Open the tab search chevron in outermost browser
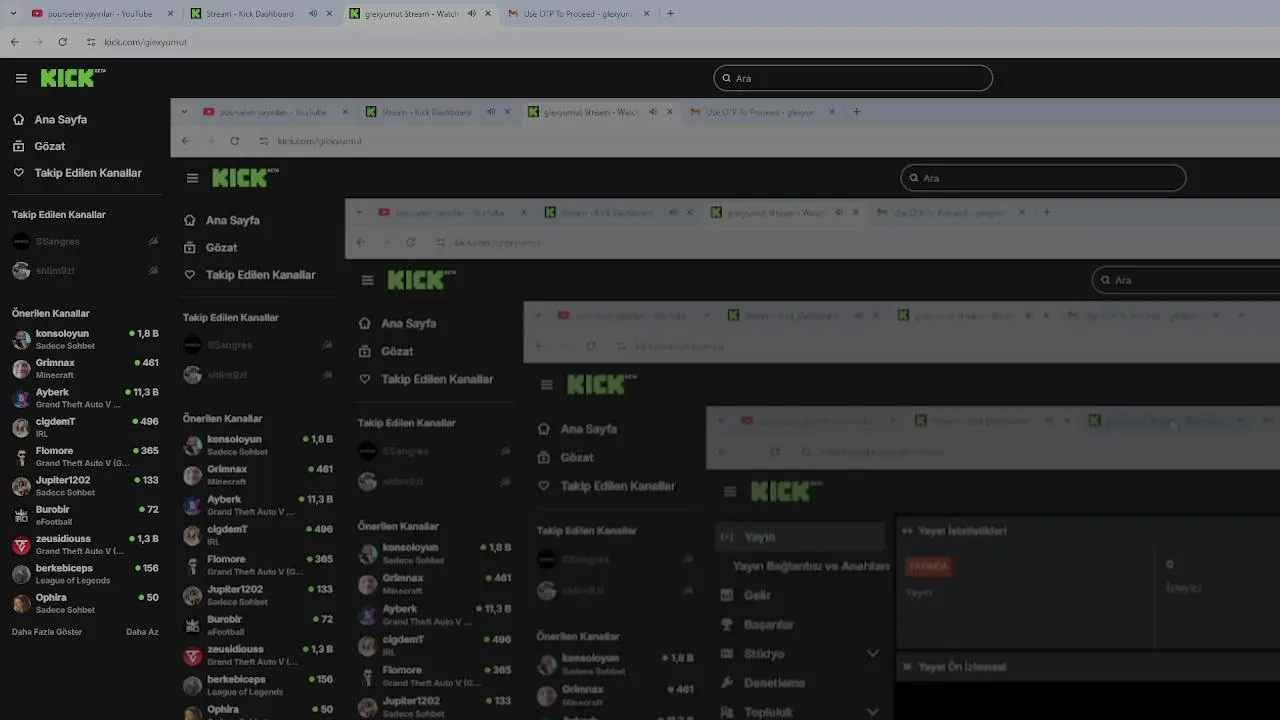 (13, 14)
